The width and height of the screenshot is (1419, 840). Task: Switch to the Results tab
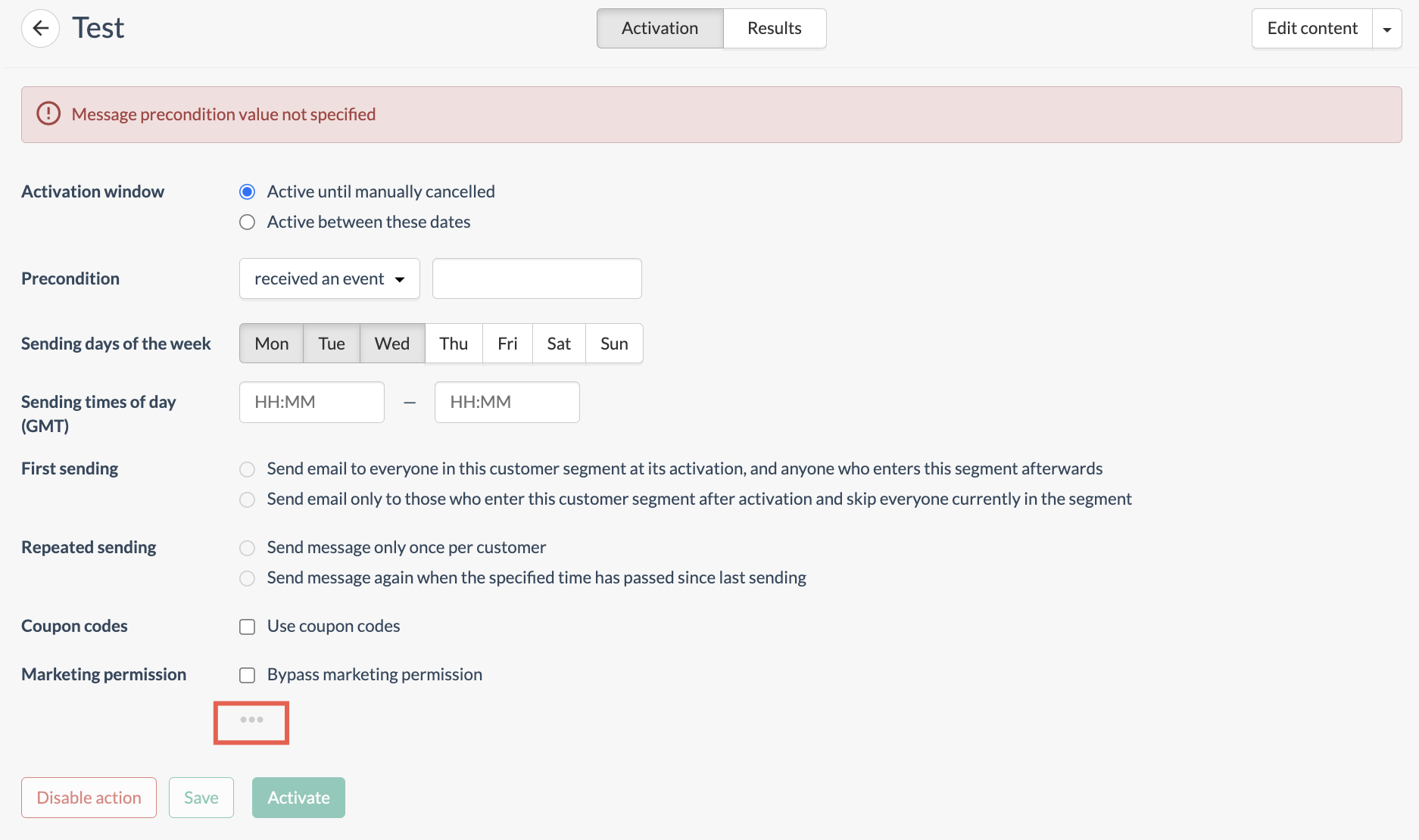774,29
